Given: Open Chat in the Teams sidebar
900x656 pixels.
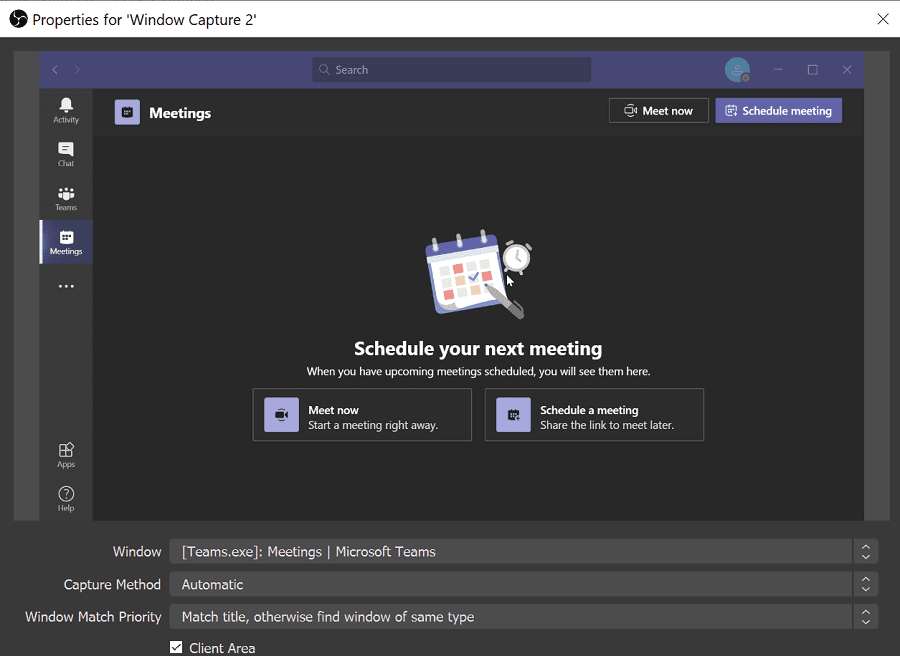Looking at the screenshot, I should tap(66, 154).
